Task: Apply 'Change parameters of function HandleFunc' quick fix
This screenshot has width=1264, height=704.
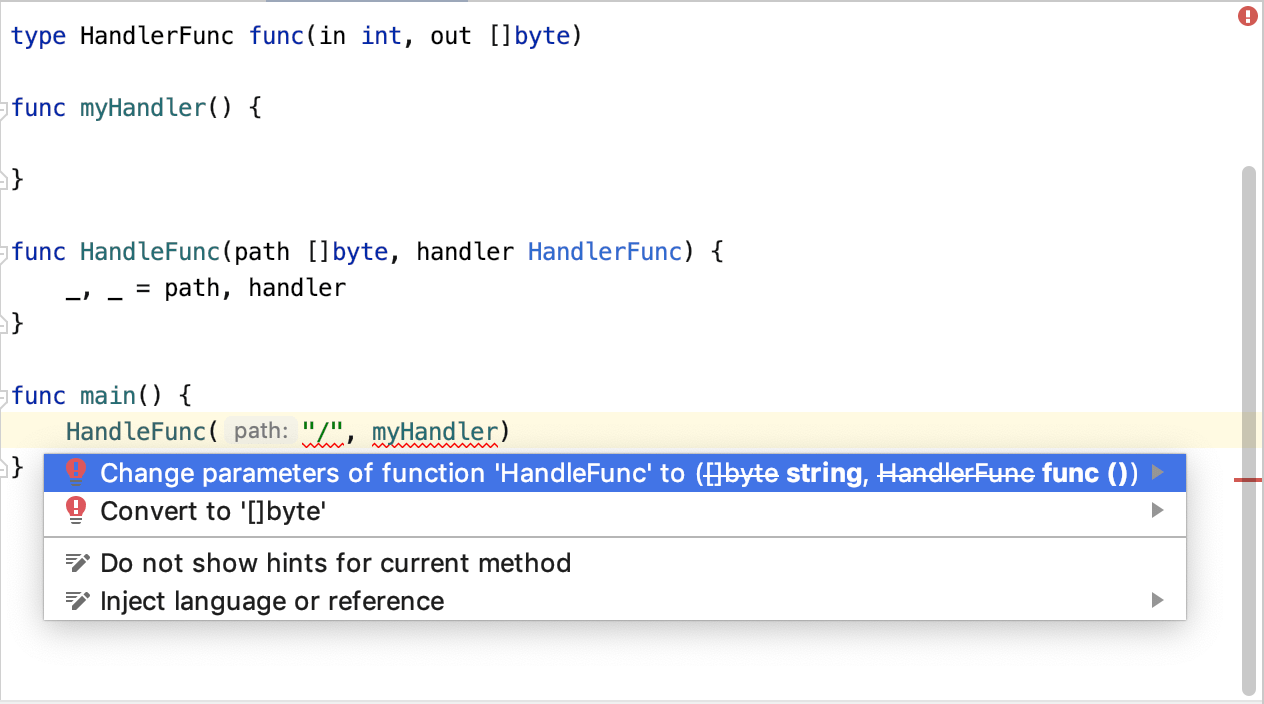Action: point(400,472)
